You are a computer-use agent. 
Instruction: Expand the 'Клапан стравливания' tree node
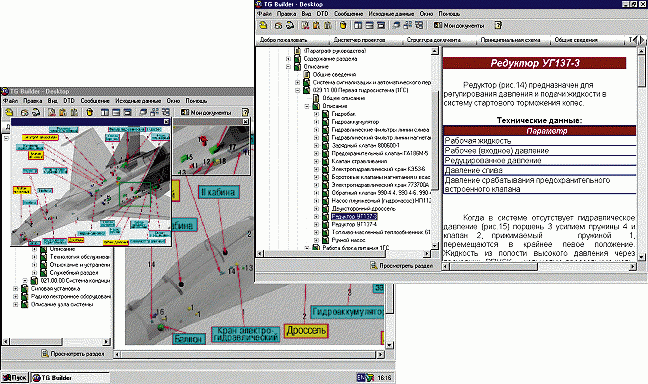pos(317,161)
